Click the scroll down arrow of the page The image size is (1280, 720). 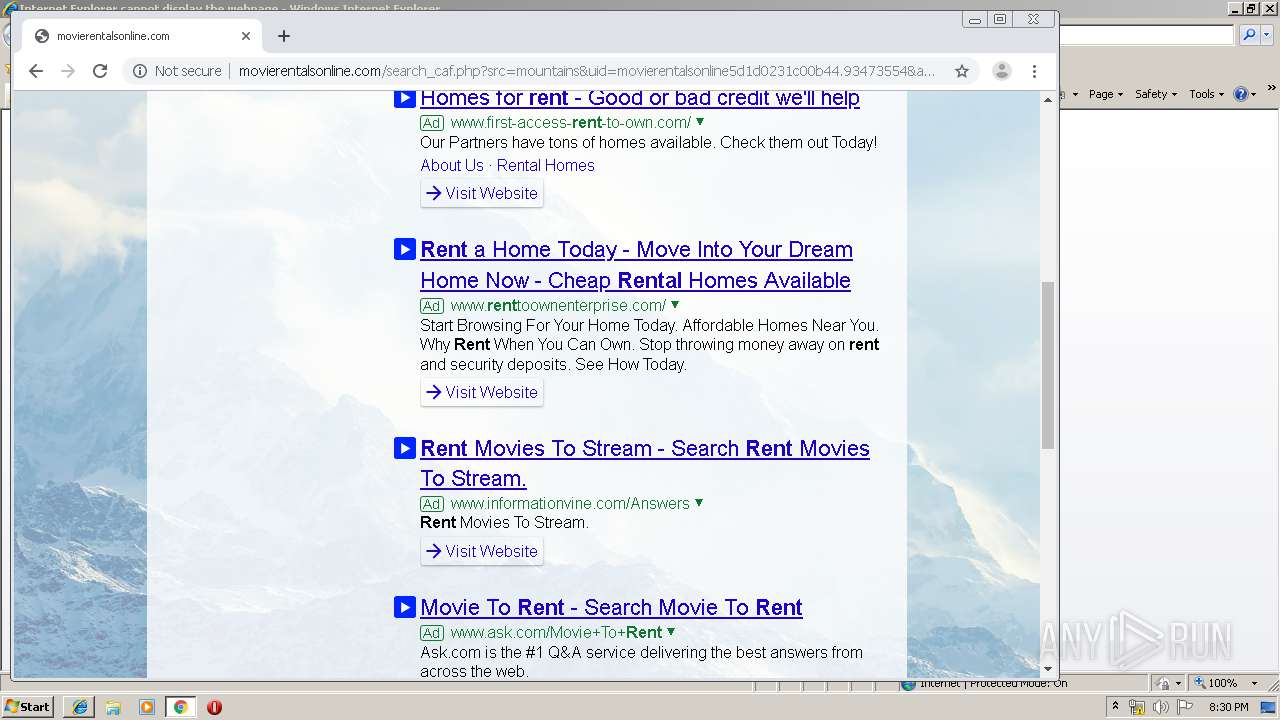1048,669
